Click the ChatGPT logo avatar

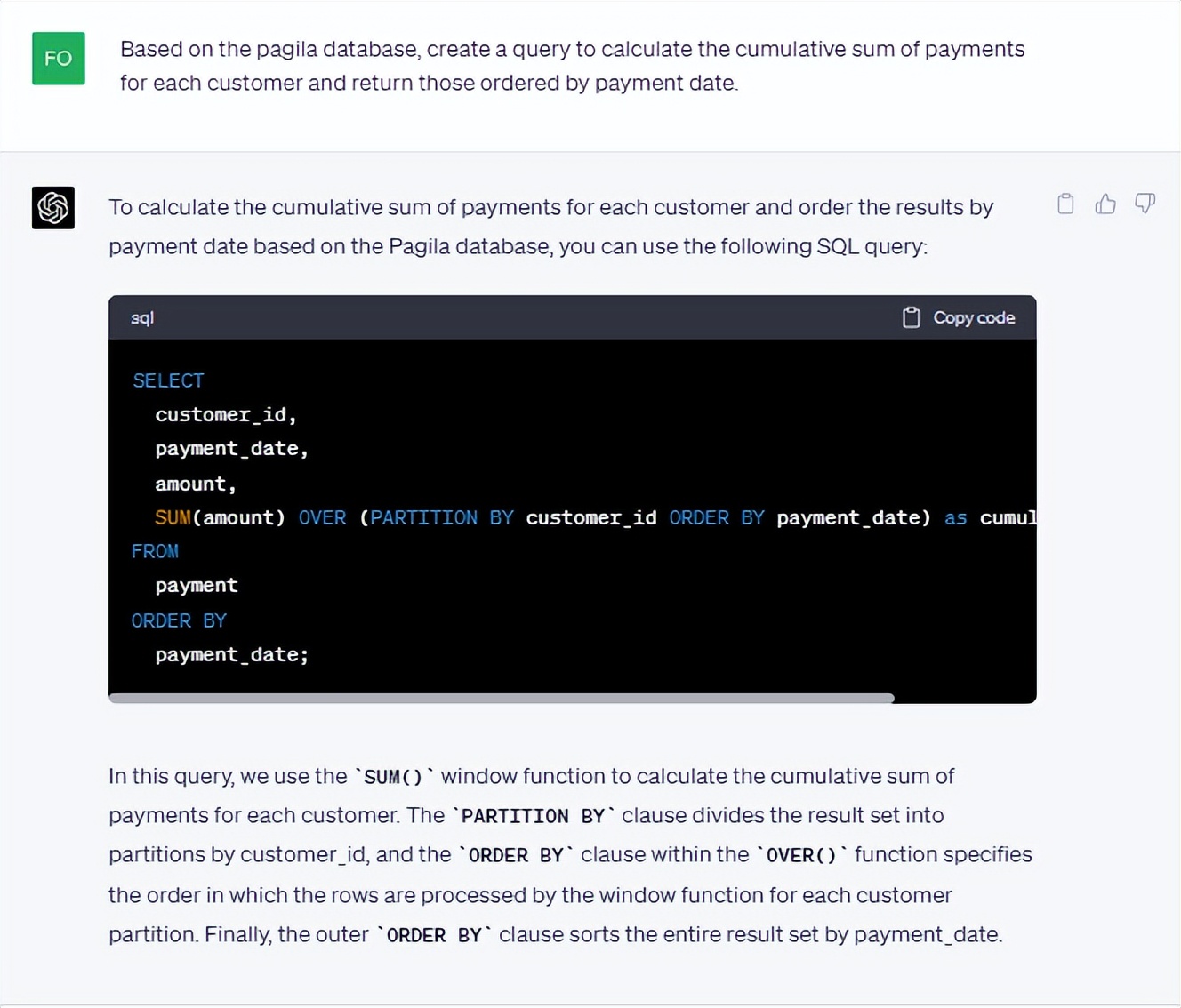click(x=53, y=207)
